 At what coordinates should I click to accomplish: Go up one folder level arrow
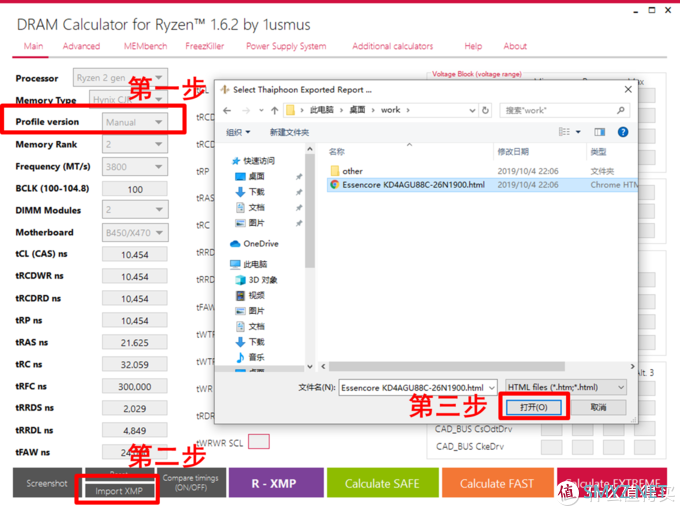274,111
